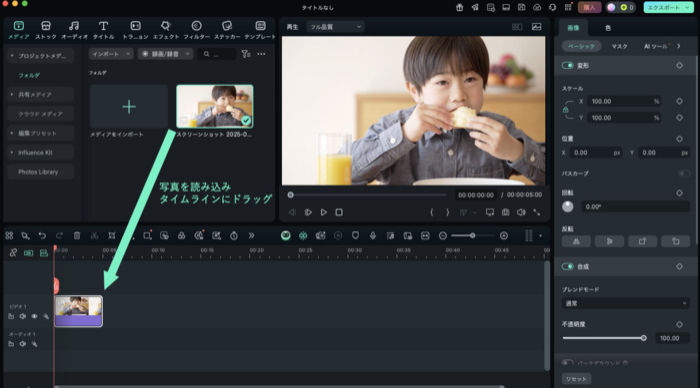
Task: Open the テンプレート (Templates) icon tab
Action: [x=260, y=30]
